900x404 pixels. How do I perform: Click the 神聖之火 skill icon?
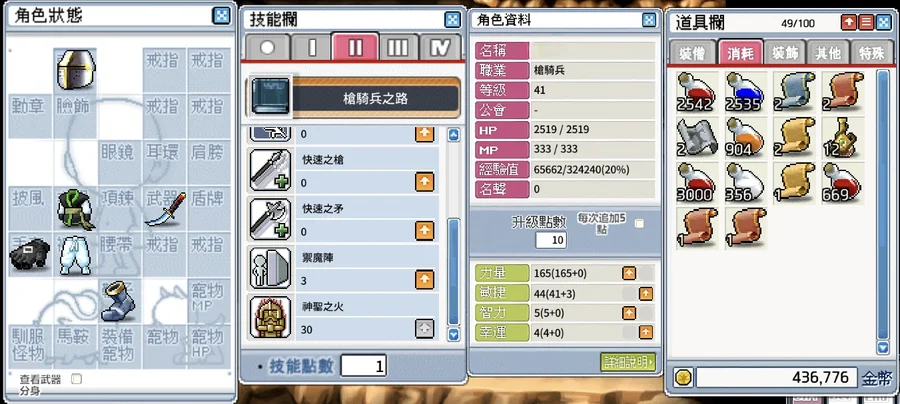coord(270,317)
